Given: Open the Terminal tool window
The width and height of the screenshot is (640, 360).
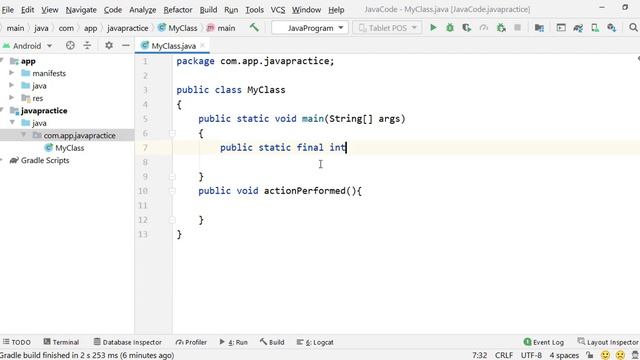Looking at the screenshot, I should [x=61, y=342].
